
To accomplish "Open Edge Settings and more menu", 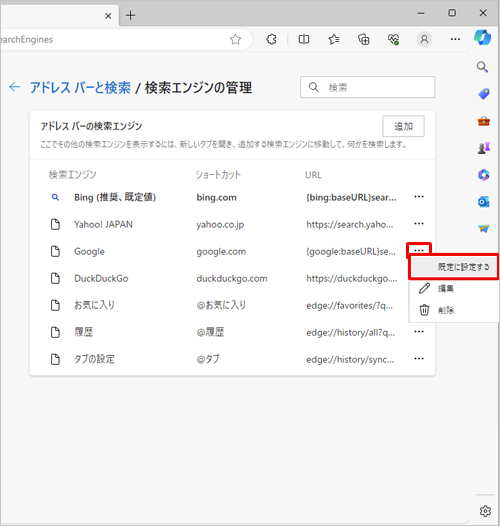I will (455, 40).
